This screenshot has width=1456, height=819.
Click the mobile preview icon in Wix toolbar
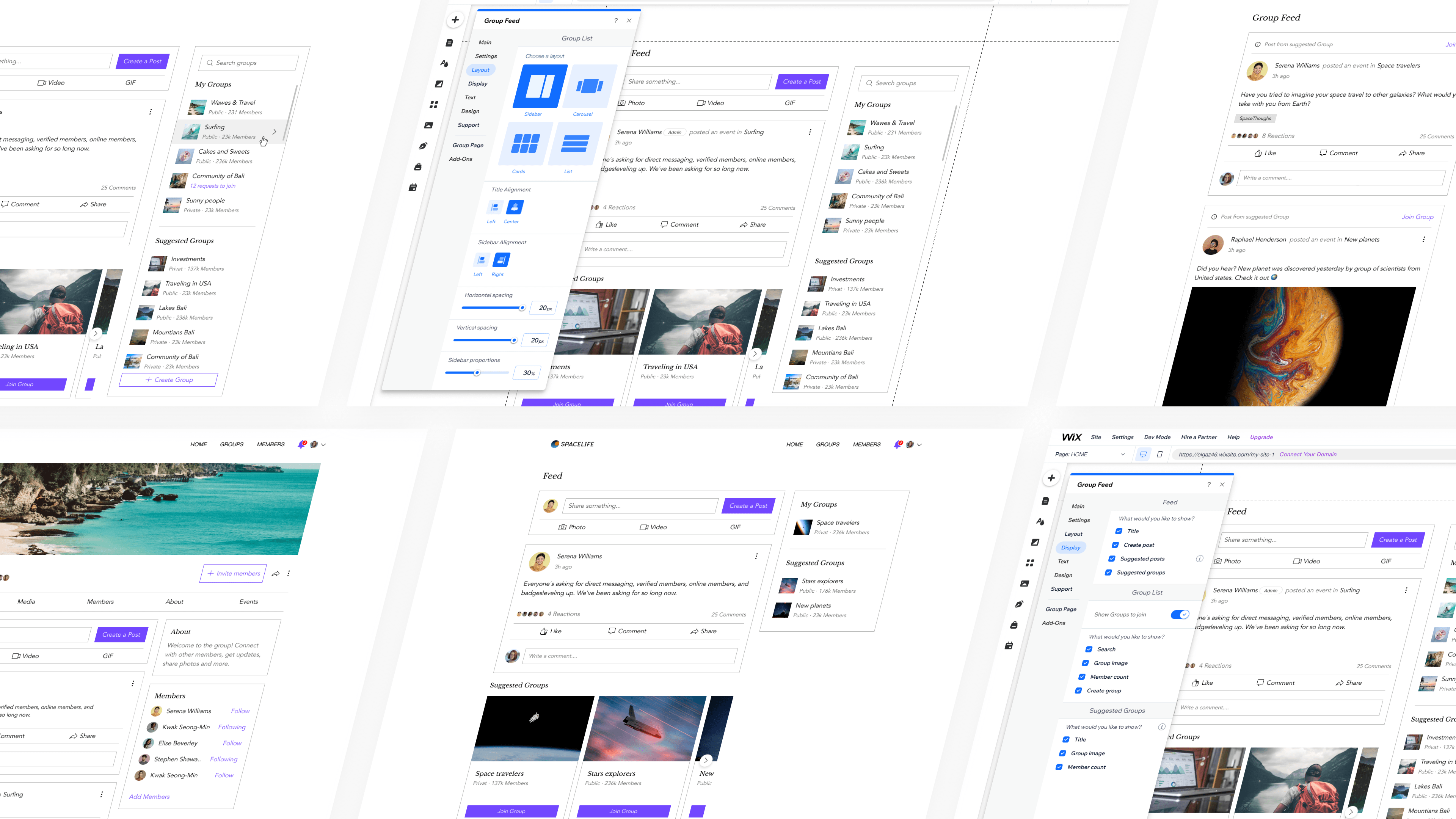tap(1159, 454)
